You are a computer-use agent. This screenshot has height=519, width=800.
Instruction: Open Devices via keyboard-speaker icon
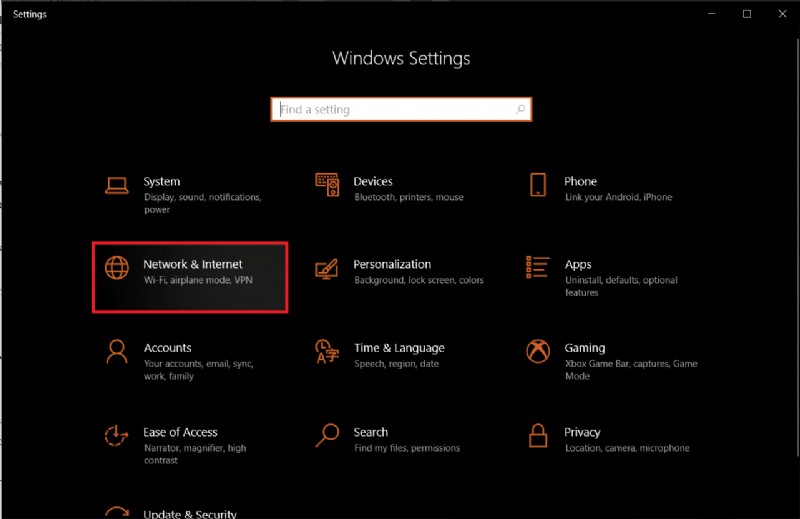tap(327, 185)
